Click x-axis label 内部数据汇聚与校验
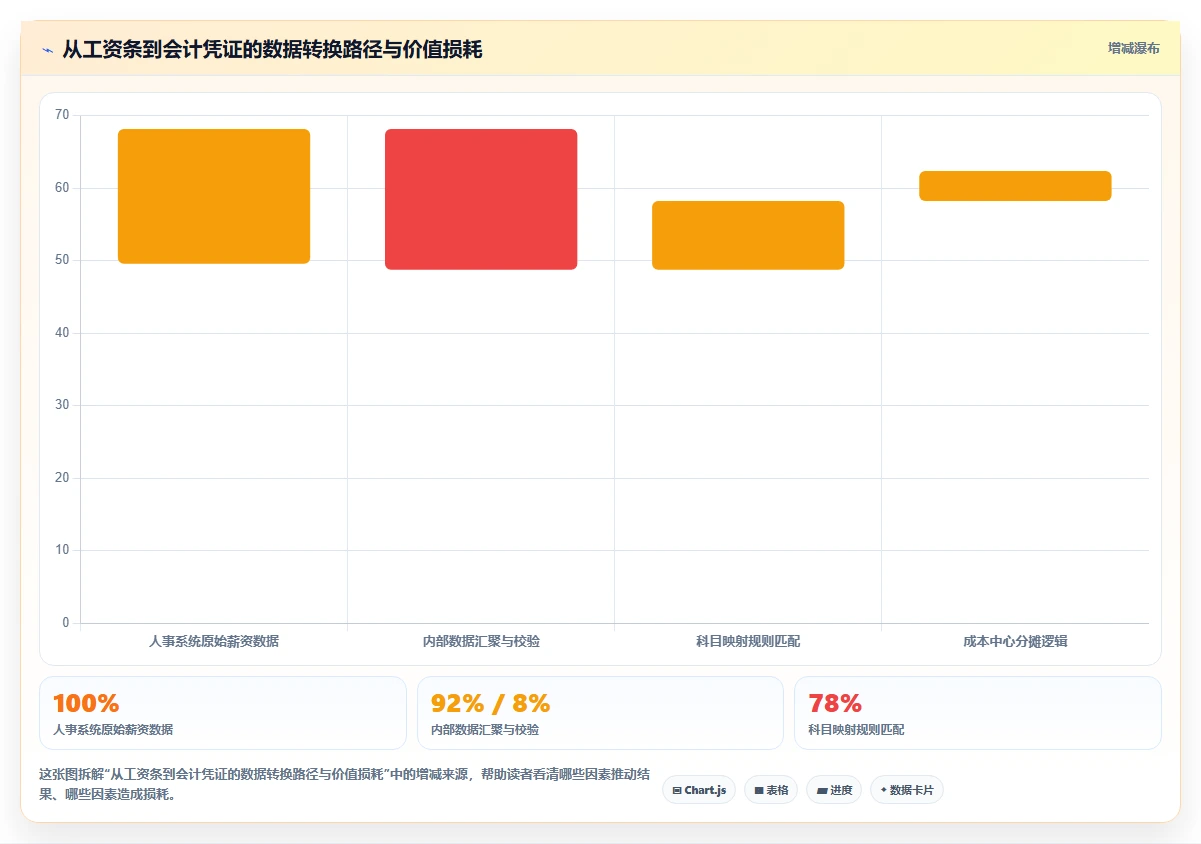This screenshot has width=1201, height=844. tap(481, 641)
